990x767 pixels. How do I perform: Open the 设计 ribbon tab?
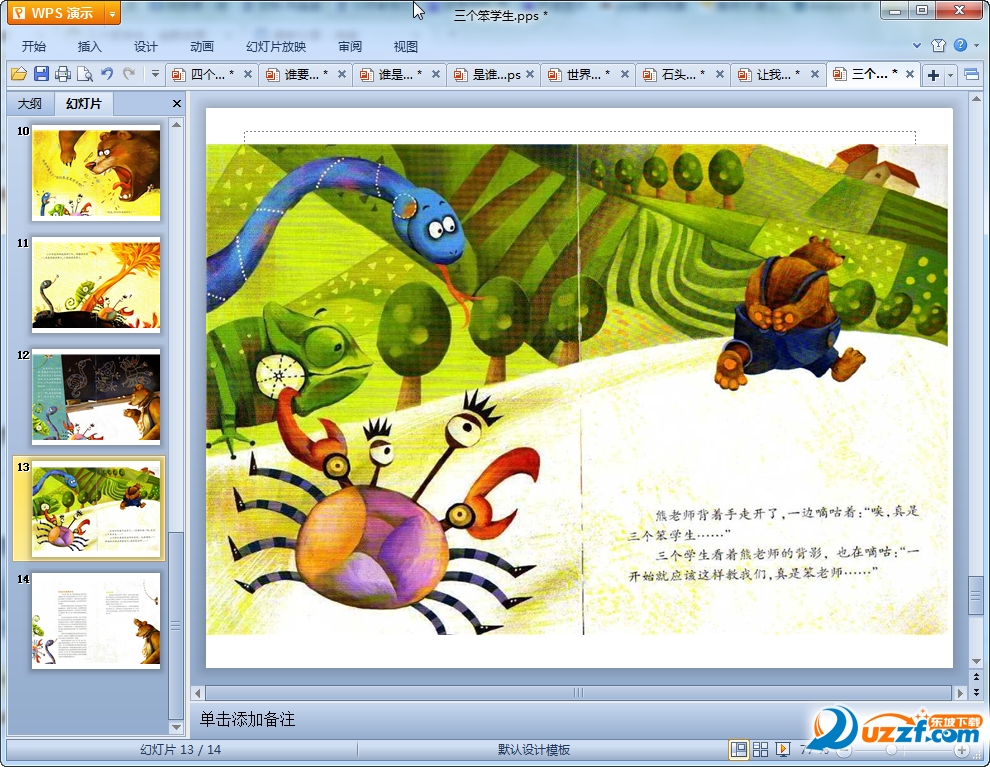(145, 46)
